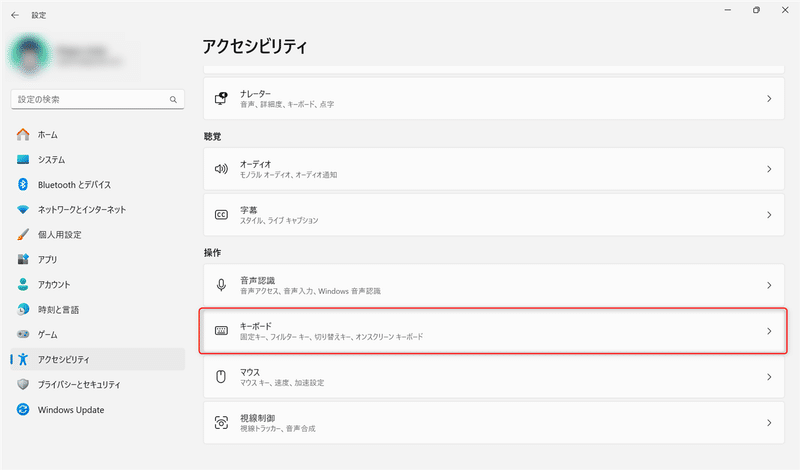Click the Narrator (ナレーター) icon
The image size is (800, 470).
pyautogui.click(x=221, y=98)
